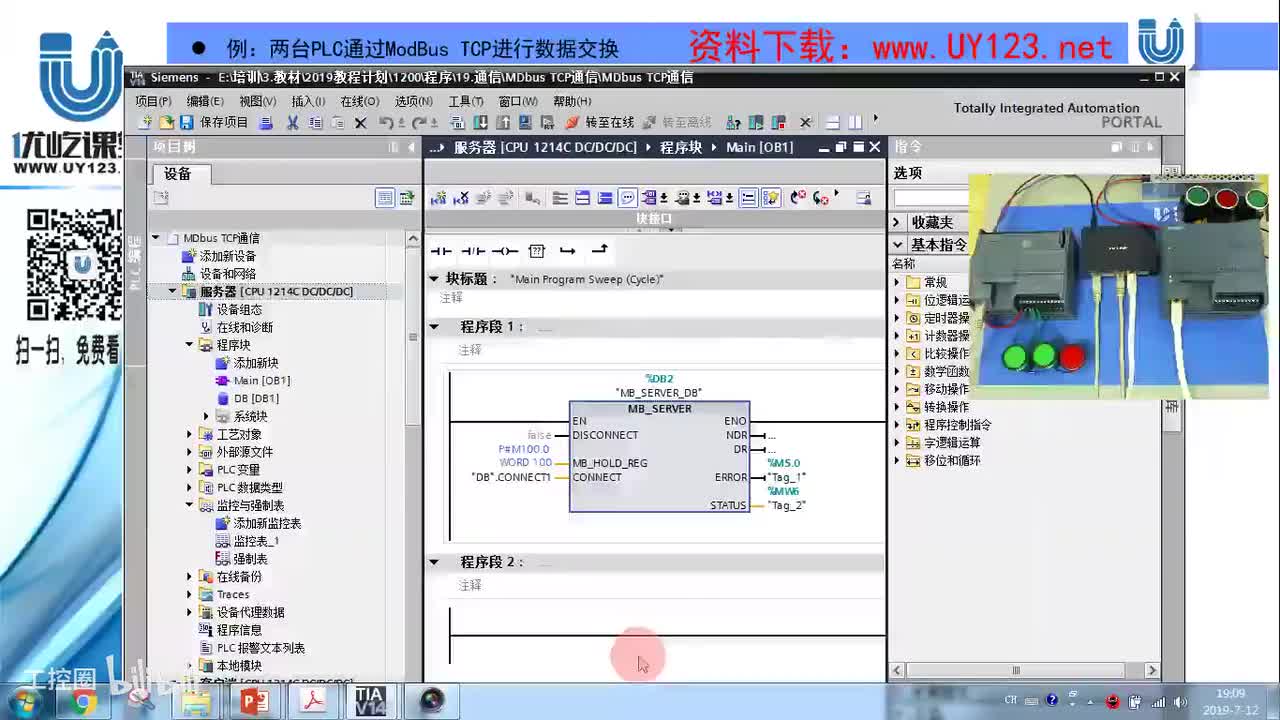Viewport: 1280px width, 720px height.
Task: Select 添加新设备 in project tree
Action: coord(227,256)
